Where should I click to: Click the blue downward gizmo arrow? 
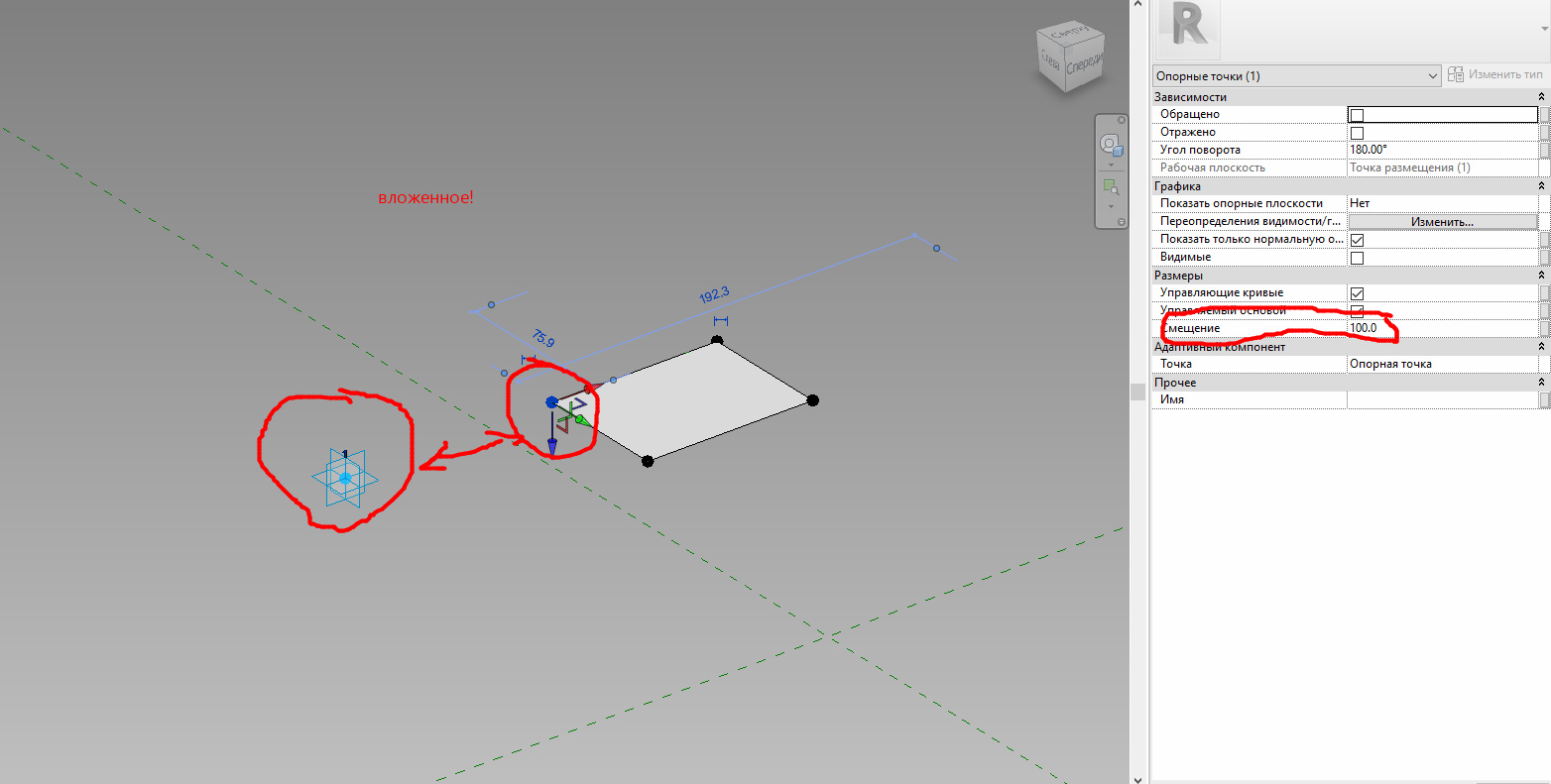[552, 447]
